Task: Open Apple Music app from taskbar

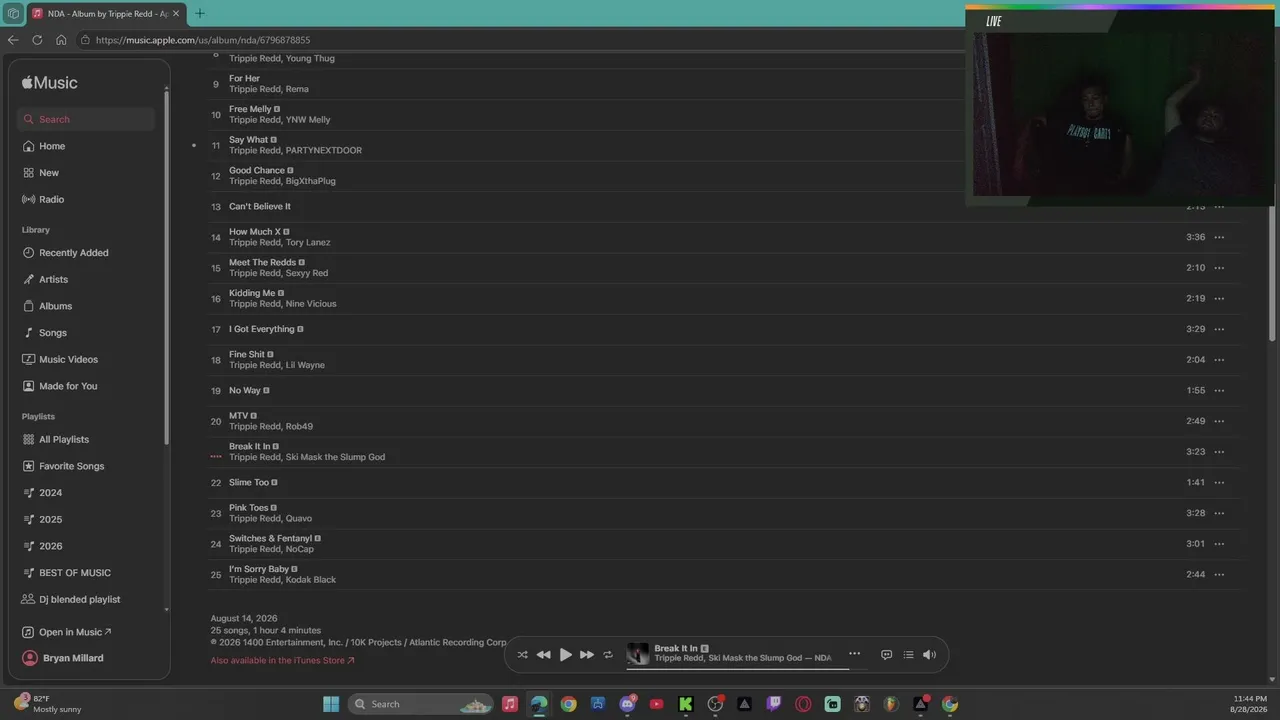Action: coord(510,704)
